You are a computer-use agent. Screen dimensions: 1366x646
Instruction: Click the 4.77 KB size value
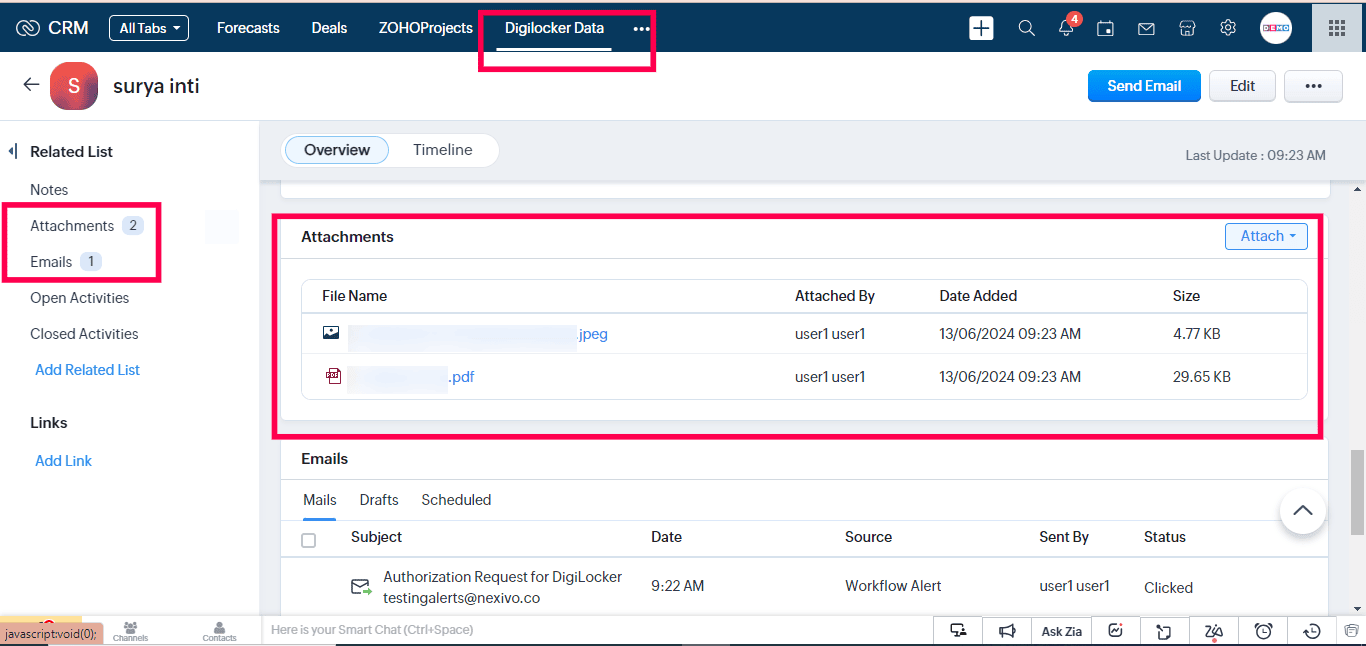point(1196,334)
